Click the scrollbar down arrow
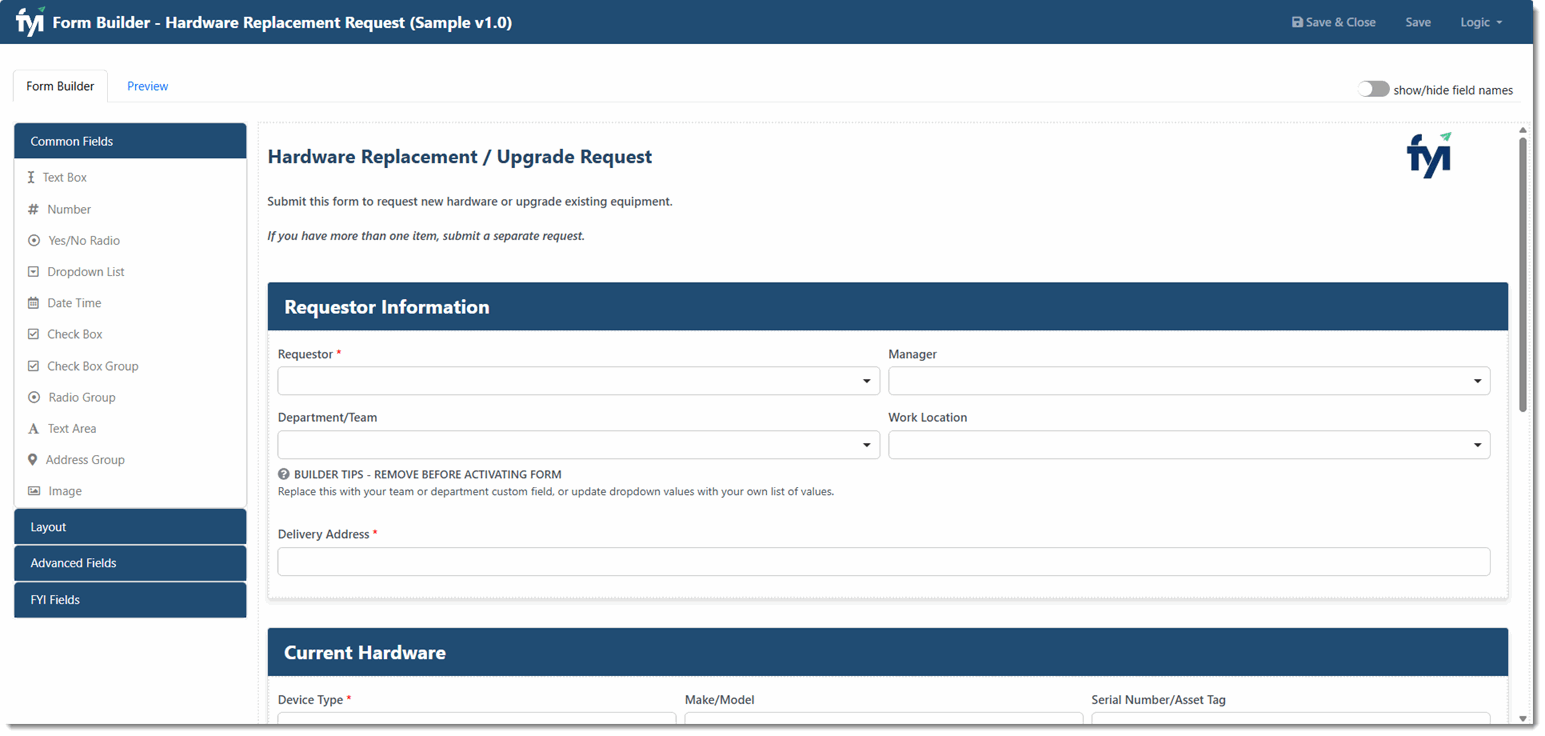The image size is (1545, 736). [1523, 718]
